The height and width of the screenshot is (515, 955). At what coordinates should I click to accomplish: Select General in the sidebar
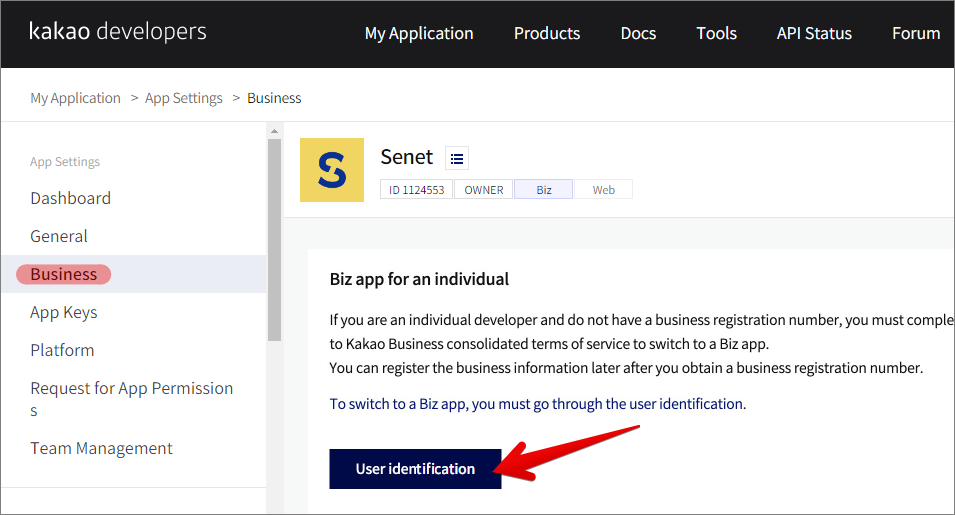pyautogui.click(x=59, y=236)
